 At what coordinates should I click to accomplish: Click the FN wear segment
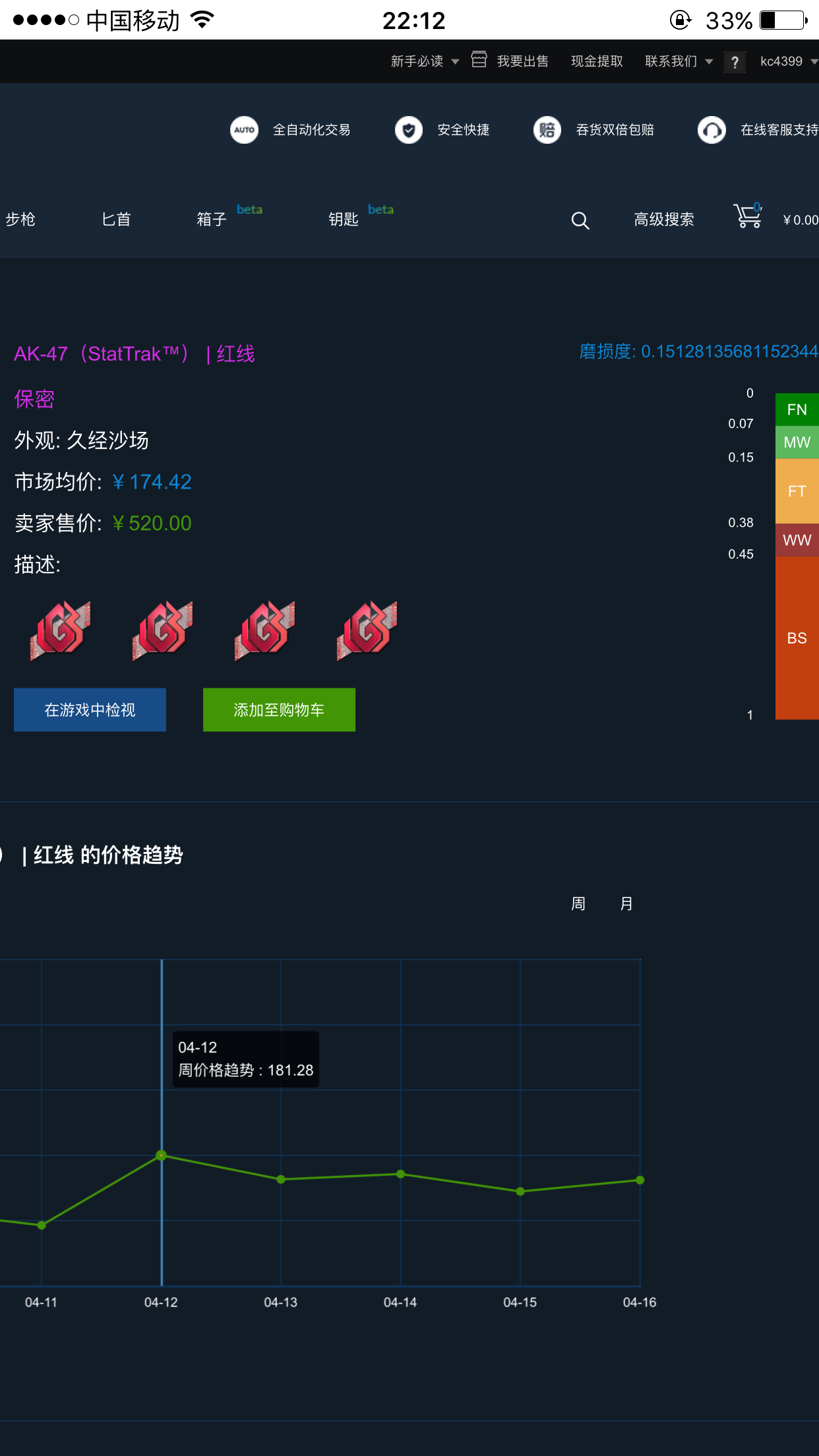(797, 409)
